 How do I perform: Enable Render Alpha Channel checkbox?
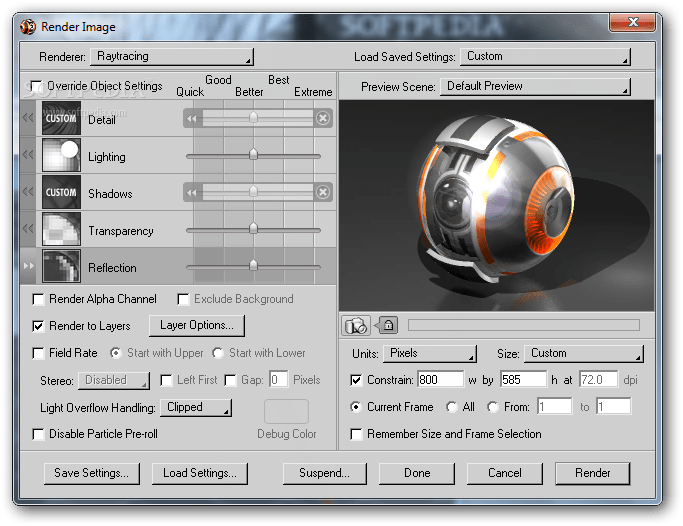tap(38, 299)
